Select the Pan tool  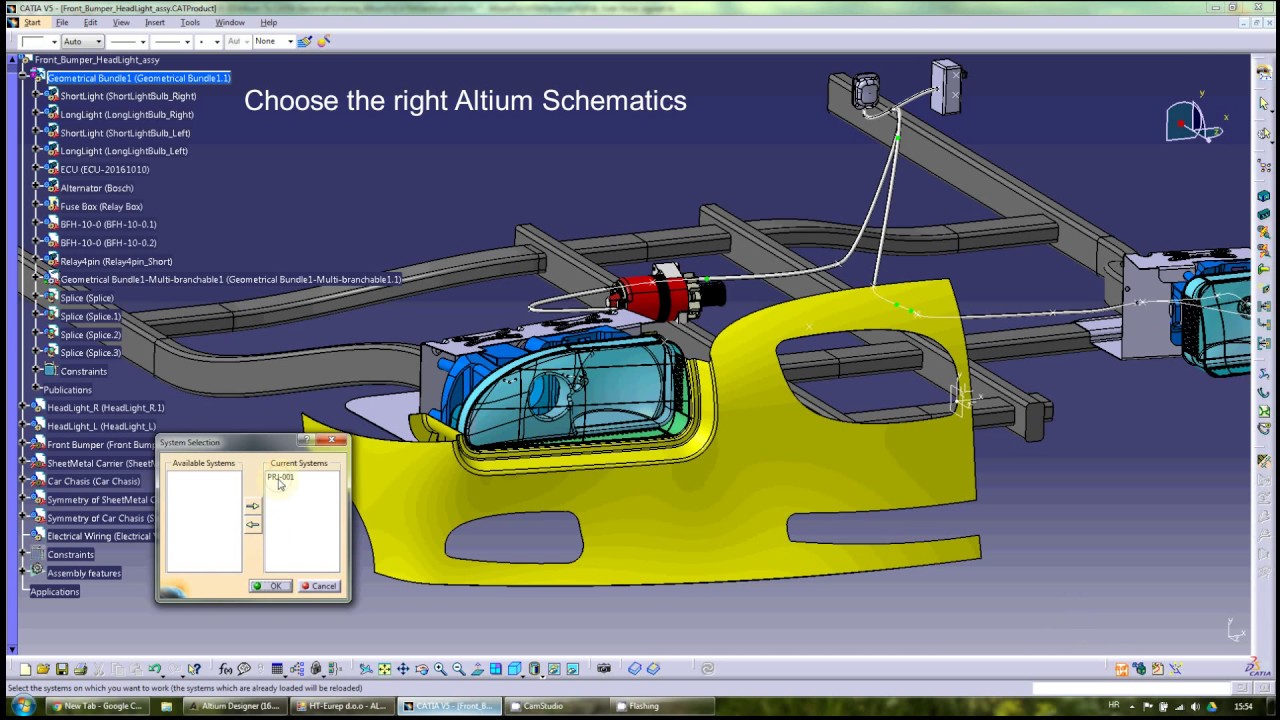tap(403, 669)
